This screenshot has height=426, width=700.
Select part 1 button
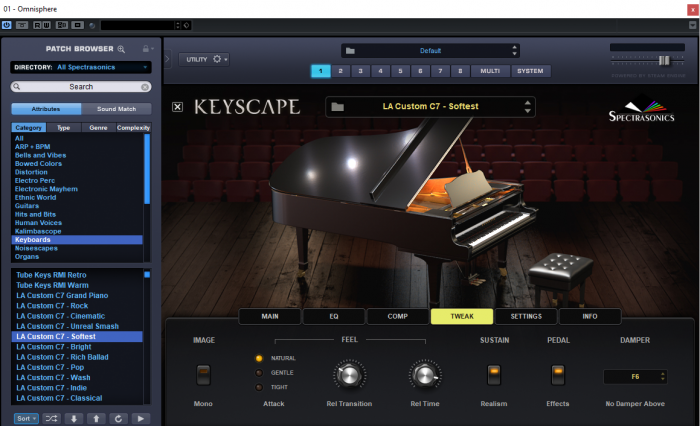pos(321,71)
